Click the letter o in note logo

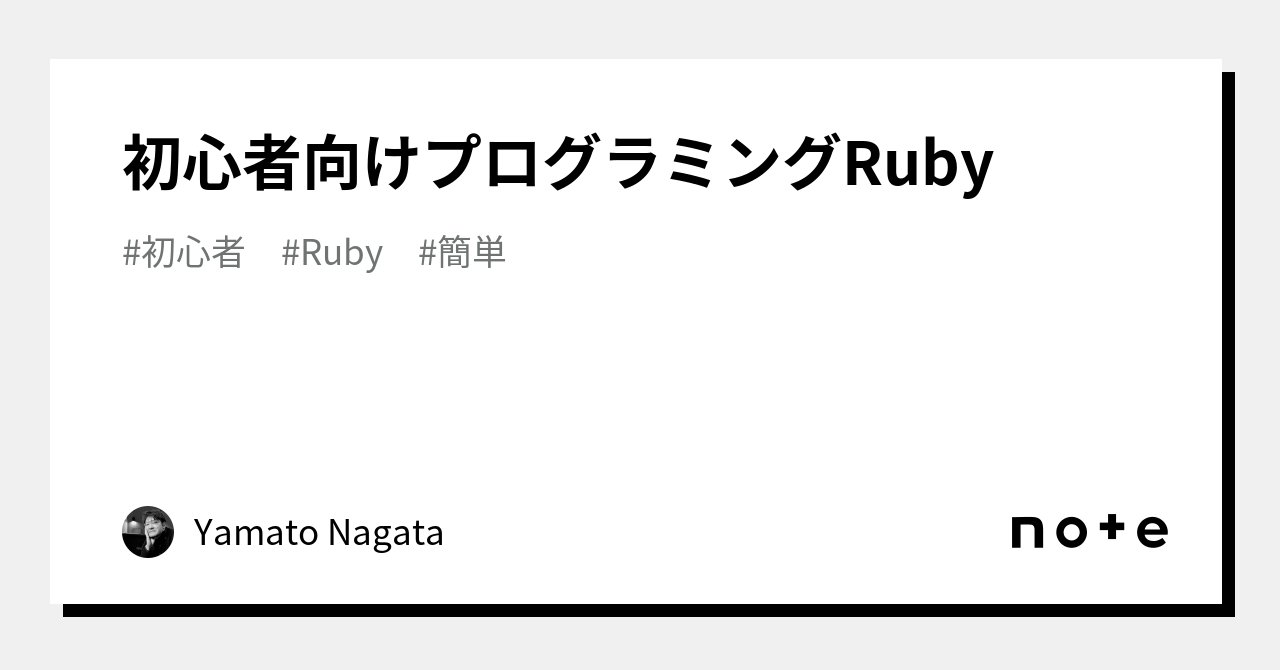click(x=1071, y=533)
